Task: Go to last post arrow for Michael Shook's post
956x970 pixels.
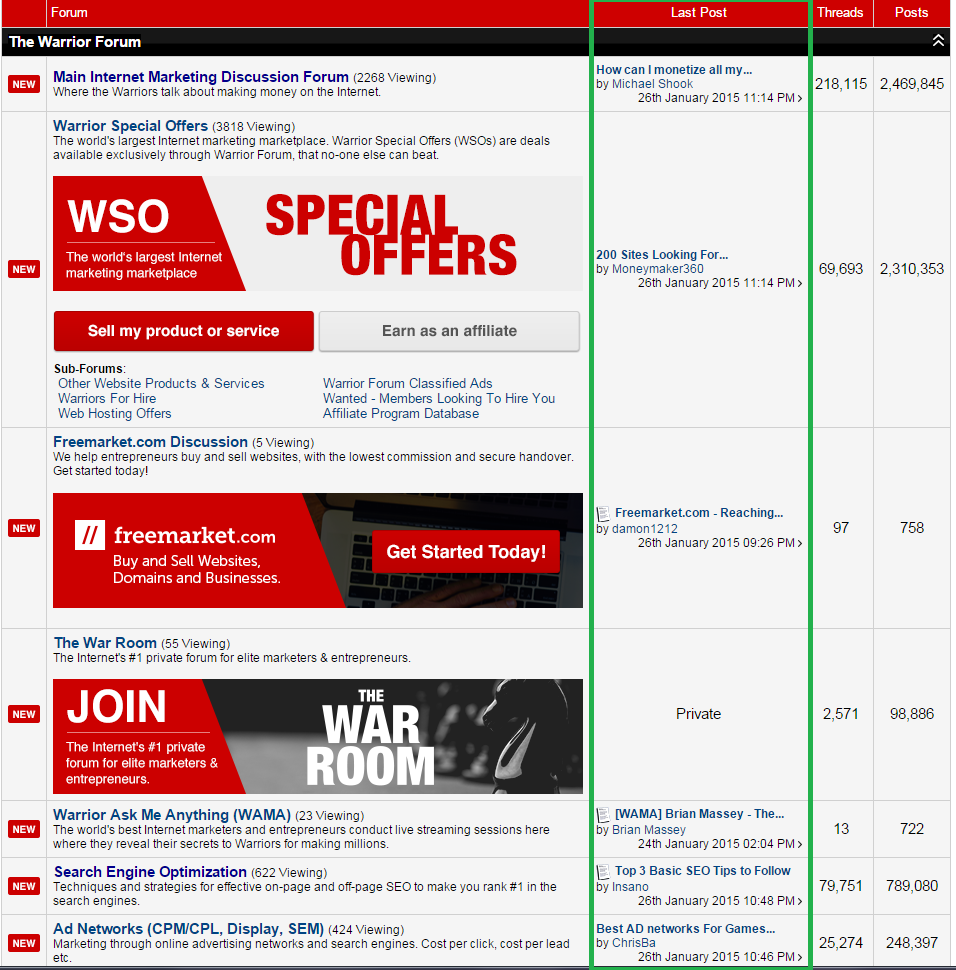Action: point(800,98)
